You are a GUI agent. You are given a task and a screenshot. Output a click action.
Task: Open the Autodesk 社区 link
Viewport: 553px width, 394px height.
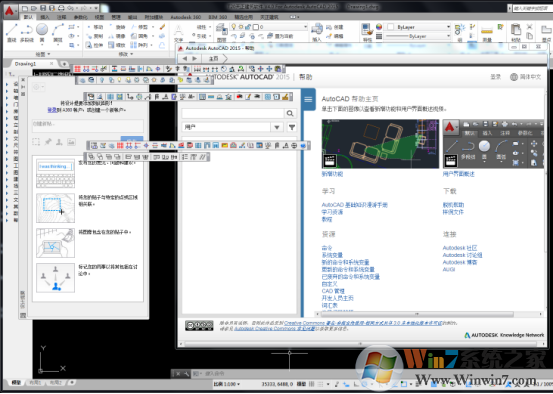pyautogui.click(x=460, y=248)
